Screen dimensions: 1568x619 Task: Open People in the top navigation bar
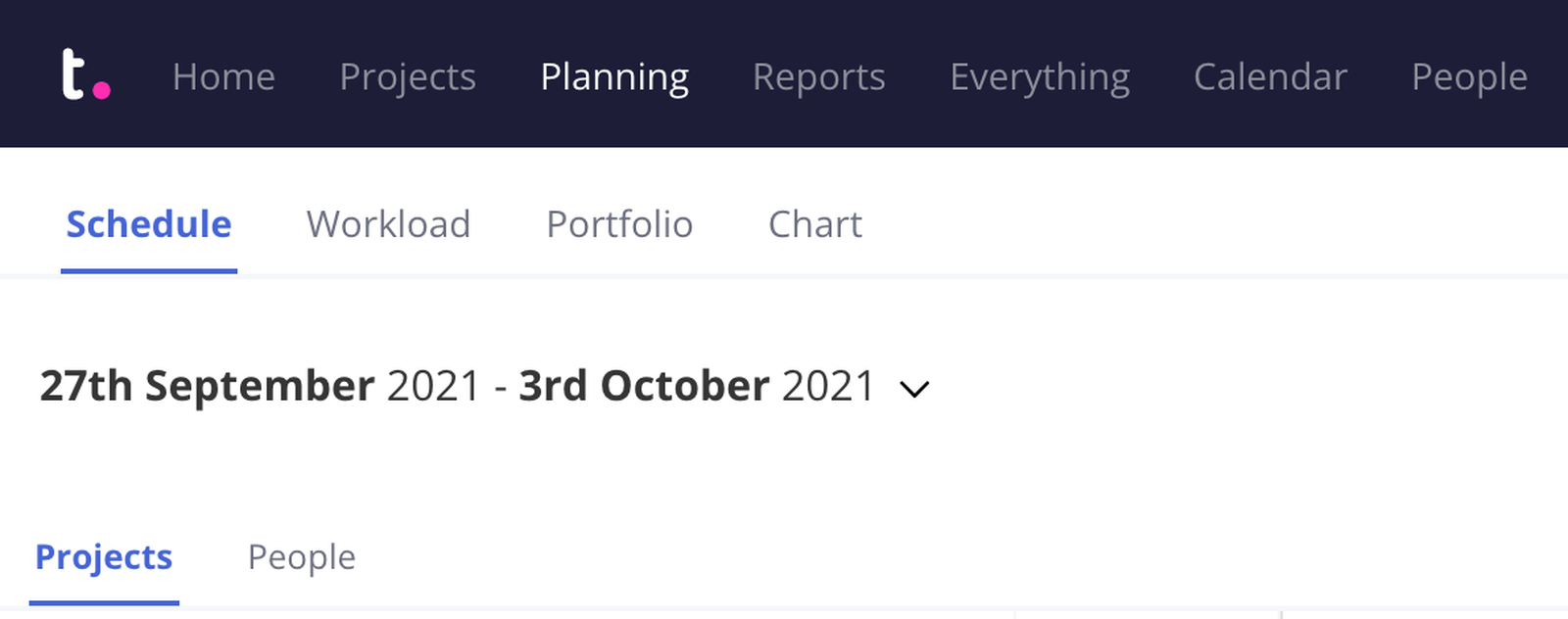[1469, 76]
